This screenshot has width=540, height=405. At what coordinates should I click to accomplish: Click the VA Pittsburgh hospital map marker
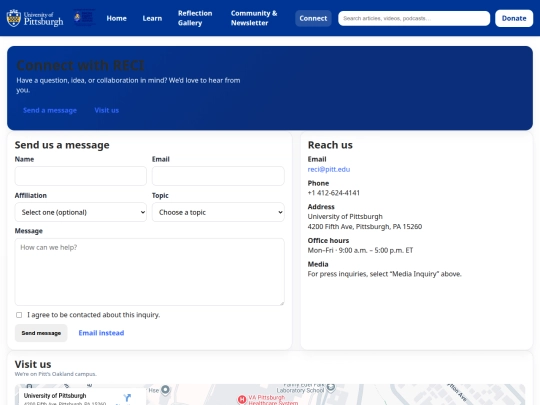coord(242,399)
